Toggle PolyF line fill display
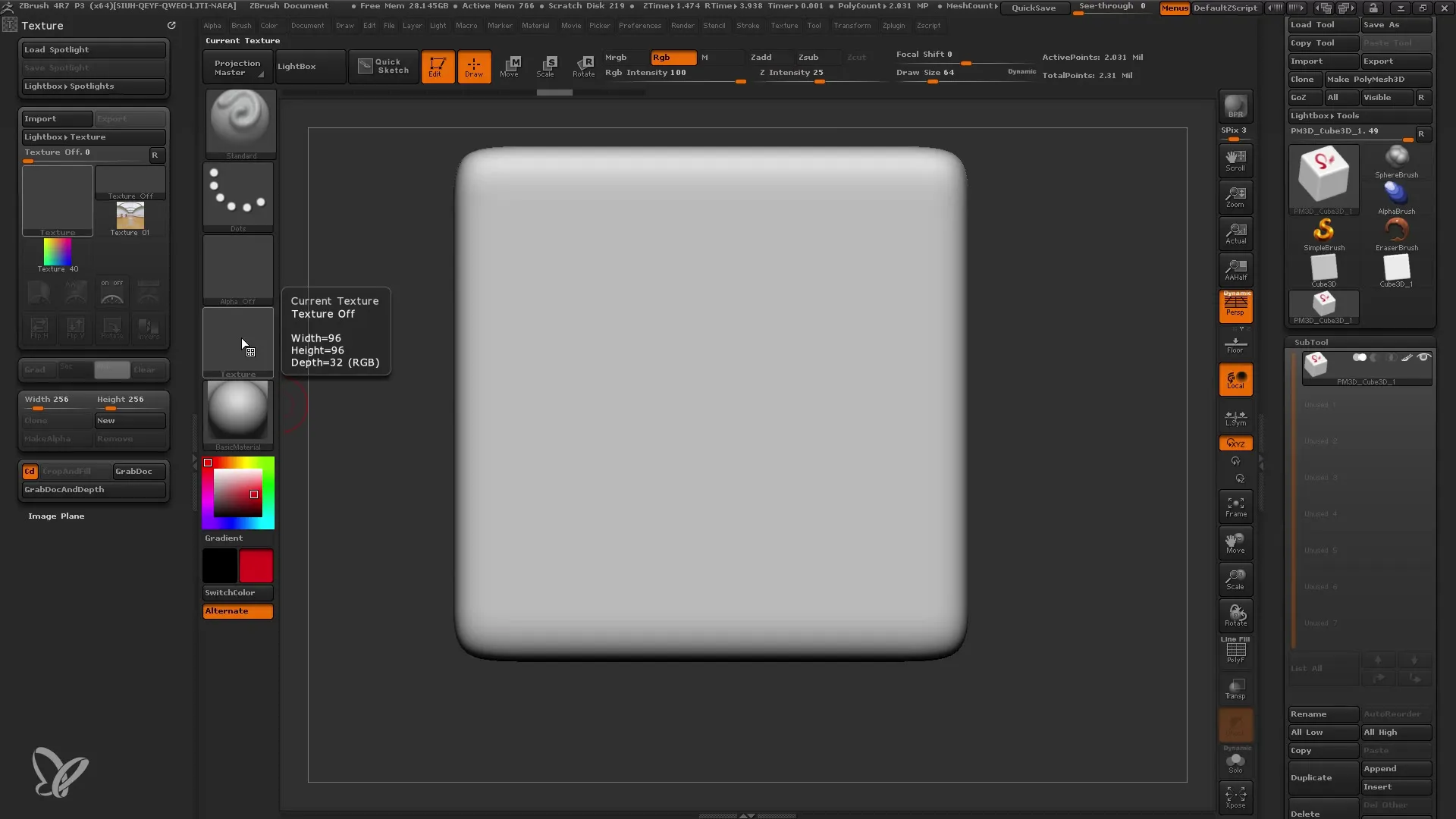Viewport: 1456px width, 819px height. click(x=1235, y=652)
